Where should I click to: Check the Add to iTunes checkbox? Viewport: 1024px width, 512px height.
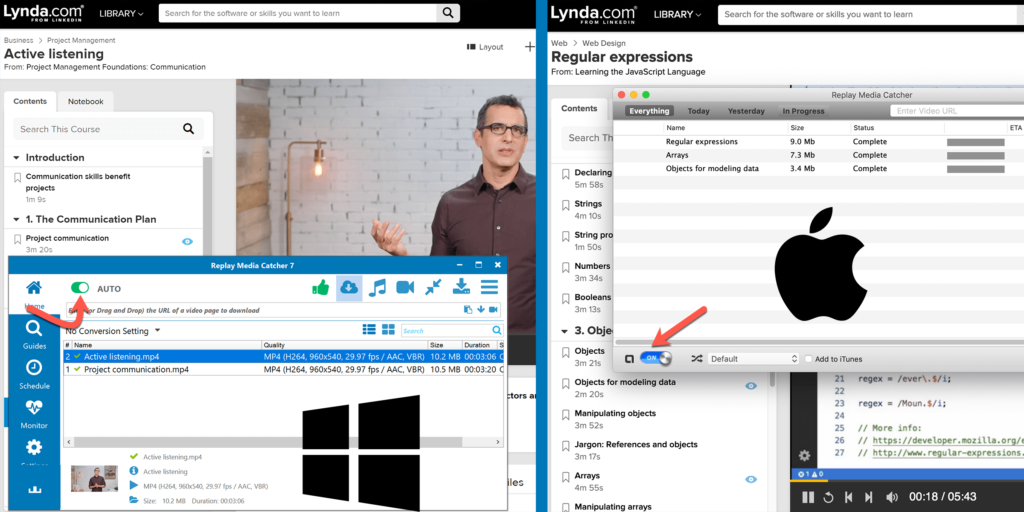(808, 359)
